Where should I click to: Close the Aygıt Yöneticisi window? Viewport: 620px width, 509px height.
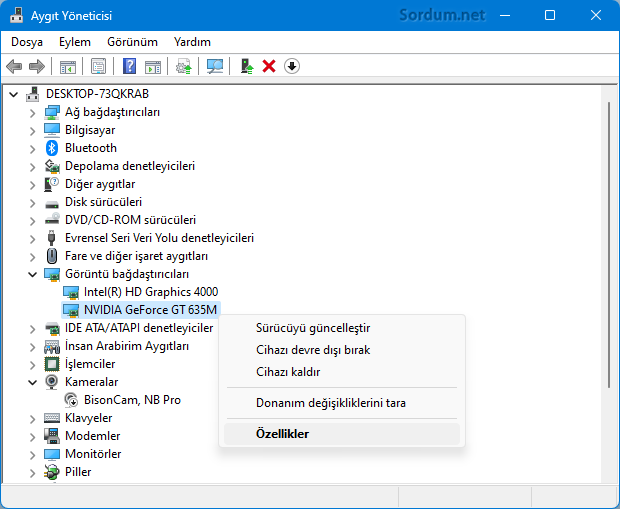tap(595, 15)
